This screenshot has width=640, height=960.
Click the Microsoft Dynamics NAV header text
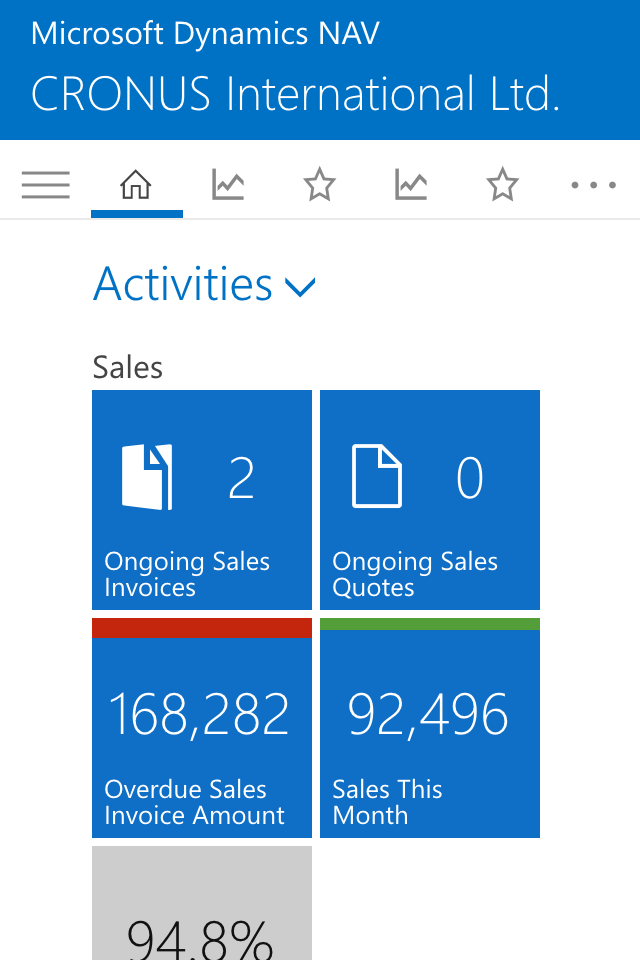coord(205,33)
